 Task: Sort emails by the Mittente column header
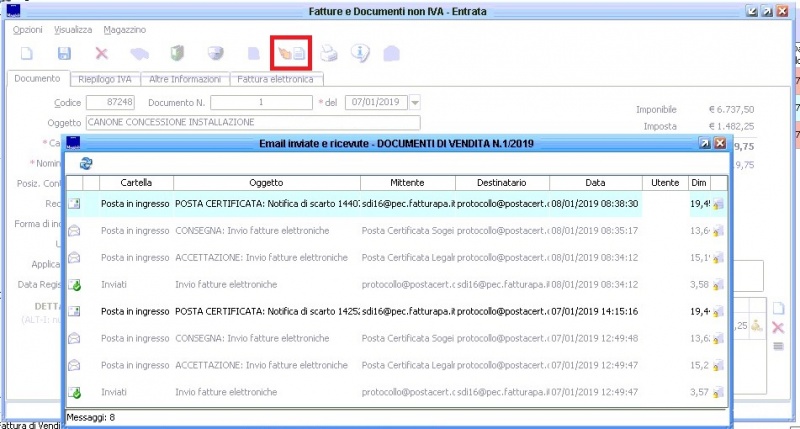click(406, 183)
